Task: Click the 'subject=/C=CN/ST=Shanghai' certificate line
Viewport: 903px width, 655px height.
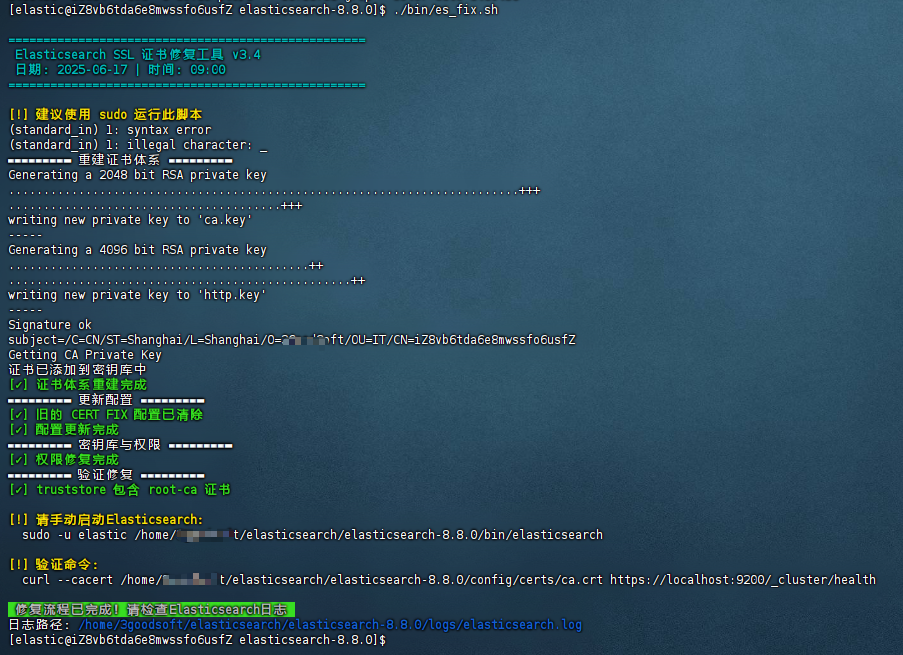Action: 292,339
